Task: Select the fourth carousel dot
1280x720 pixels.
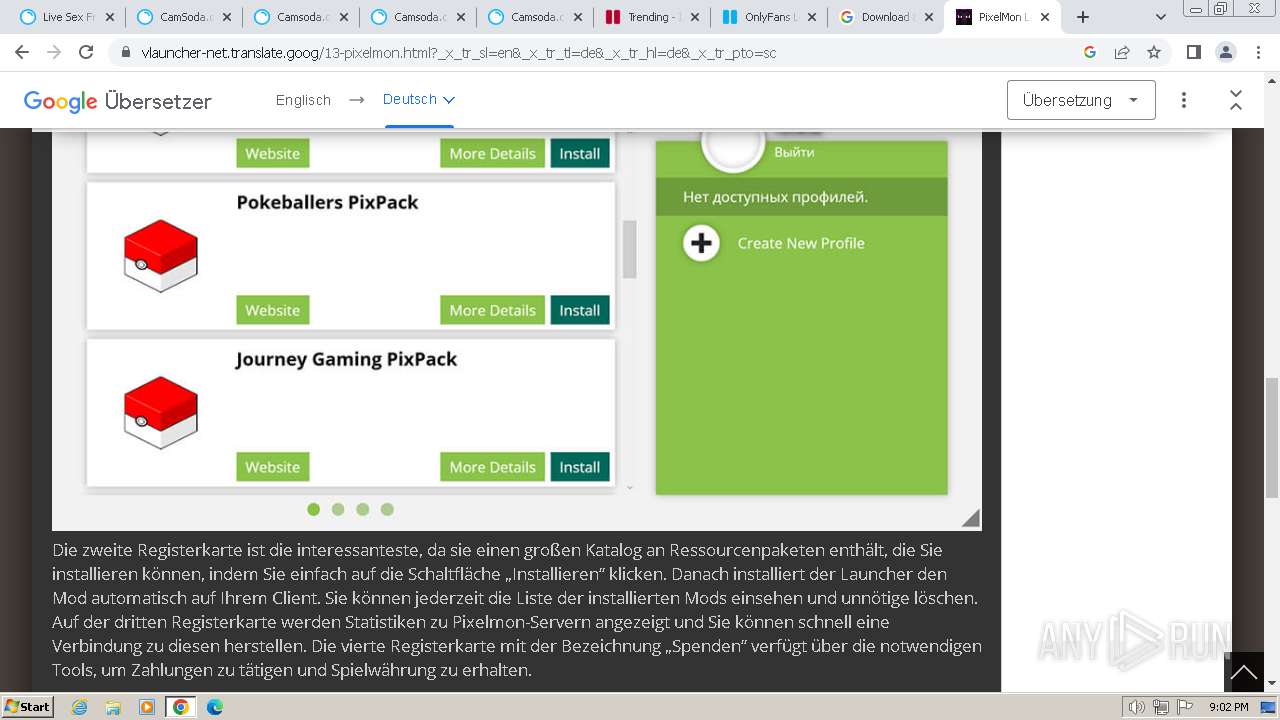Action: pyautogui.click(x=387, y=509)
